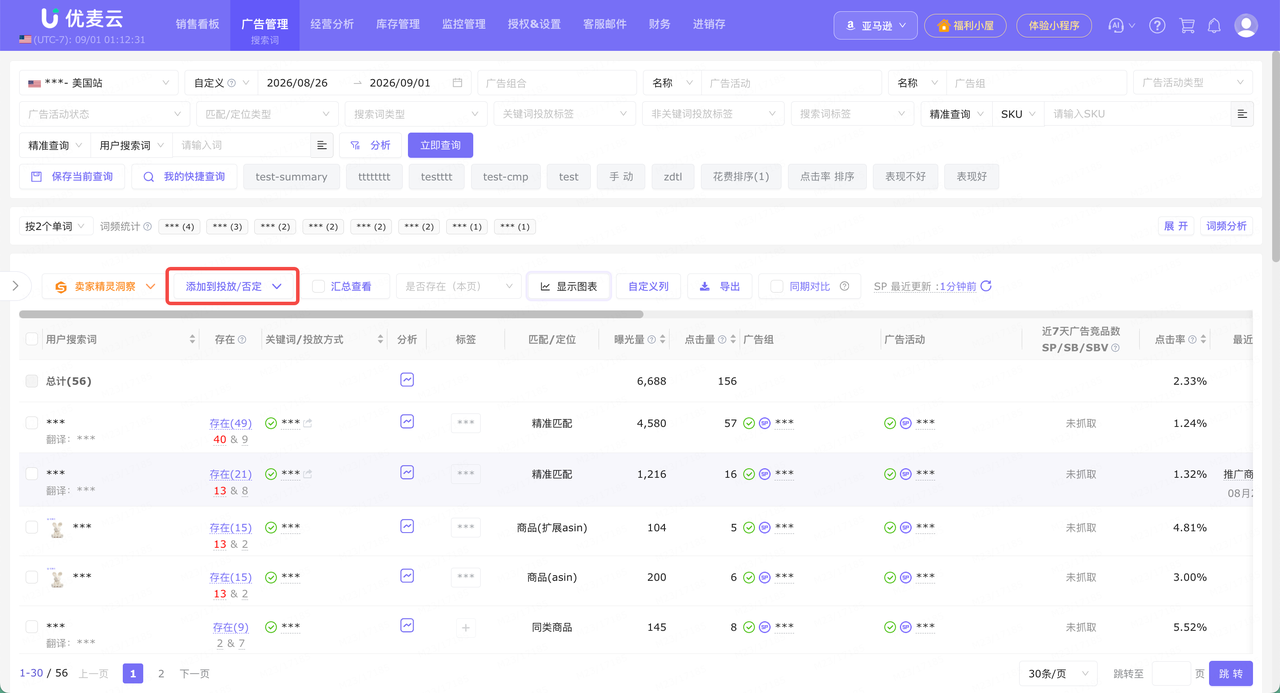Select the checkbox for the 存在(21) row

tap(32, 473)
